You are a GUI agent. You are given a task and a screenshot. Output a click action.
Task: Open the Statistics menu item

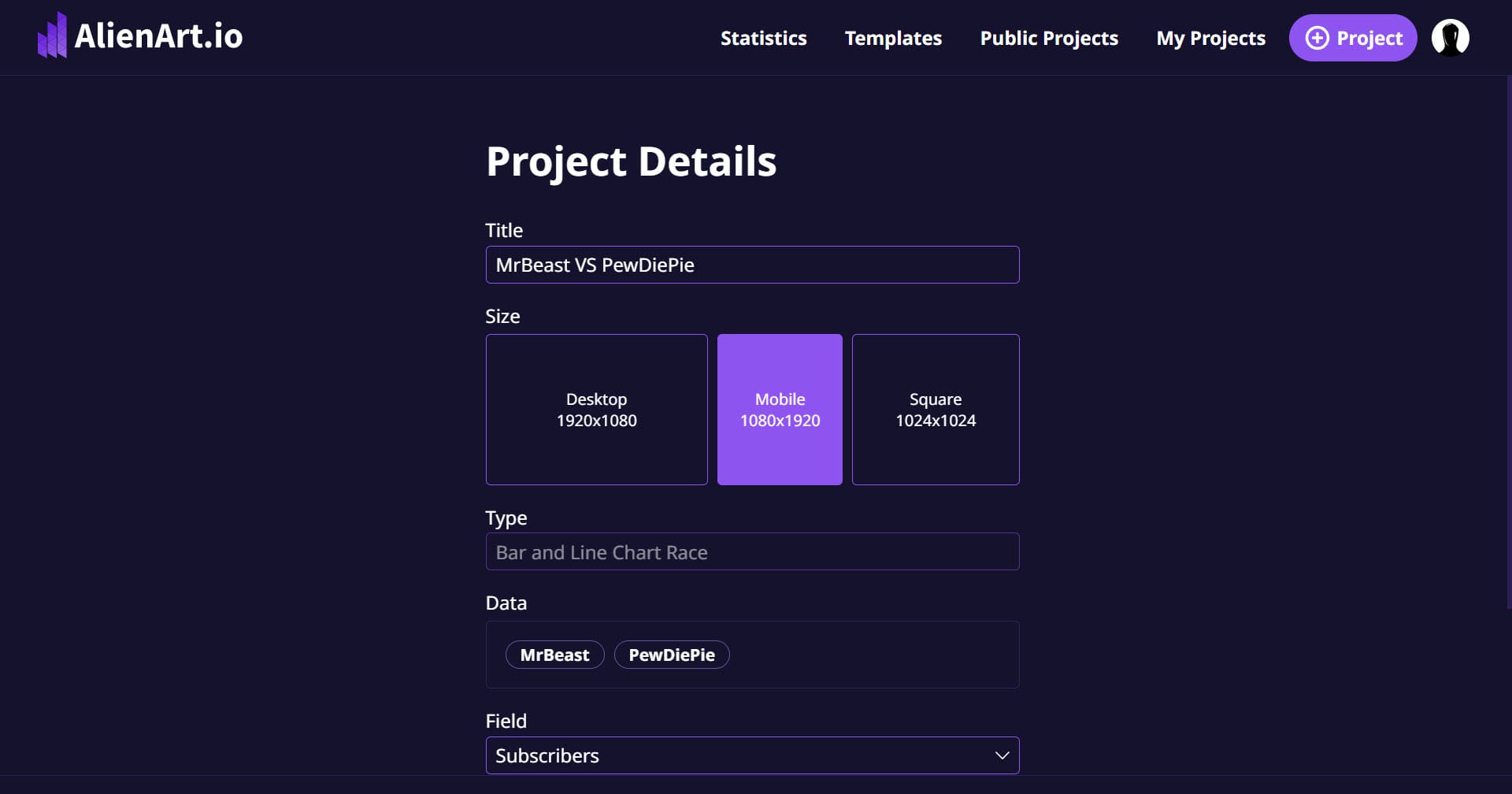tap(763, 38)
